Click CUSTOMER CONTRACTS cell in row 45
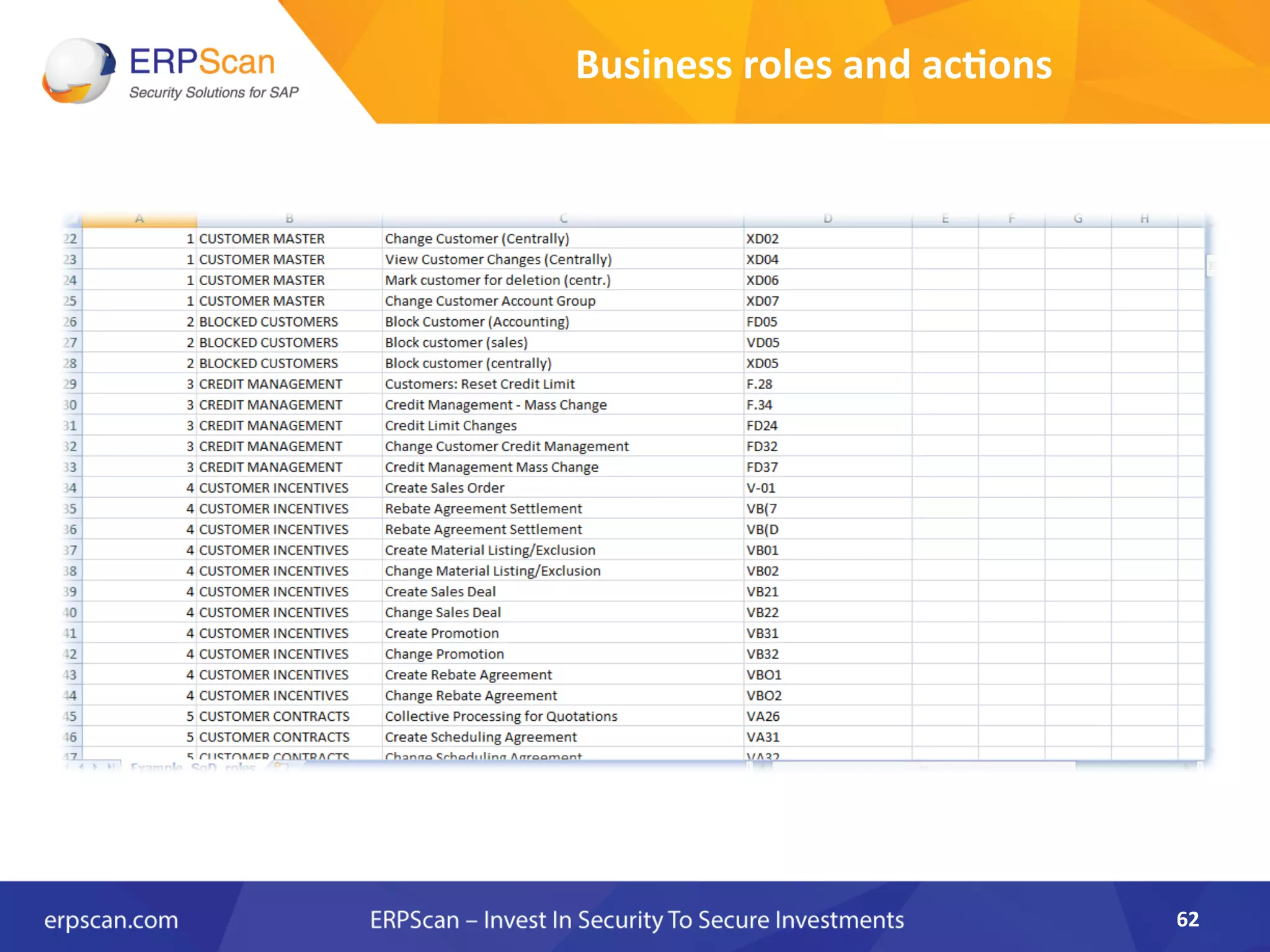This screenshot has height=952, width=1270. (x=289, y=716)
